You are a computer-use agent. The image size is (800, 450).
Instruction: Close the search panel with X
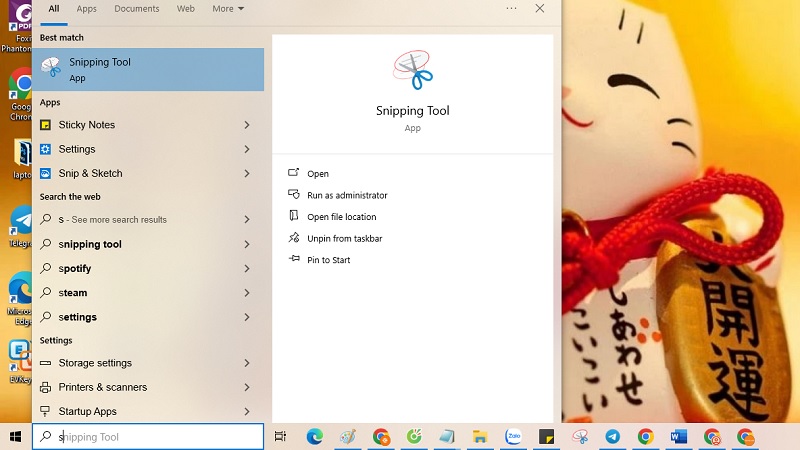click(x=540, y=8)
